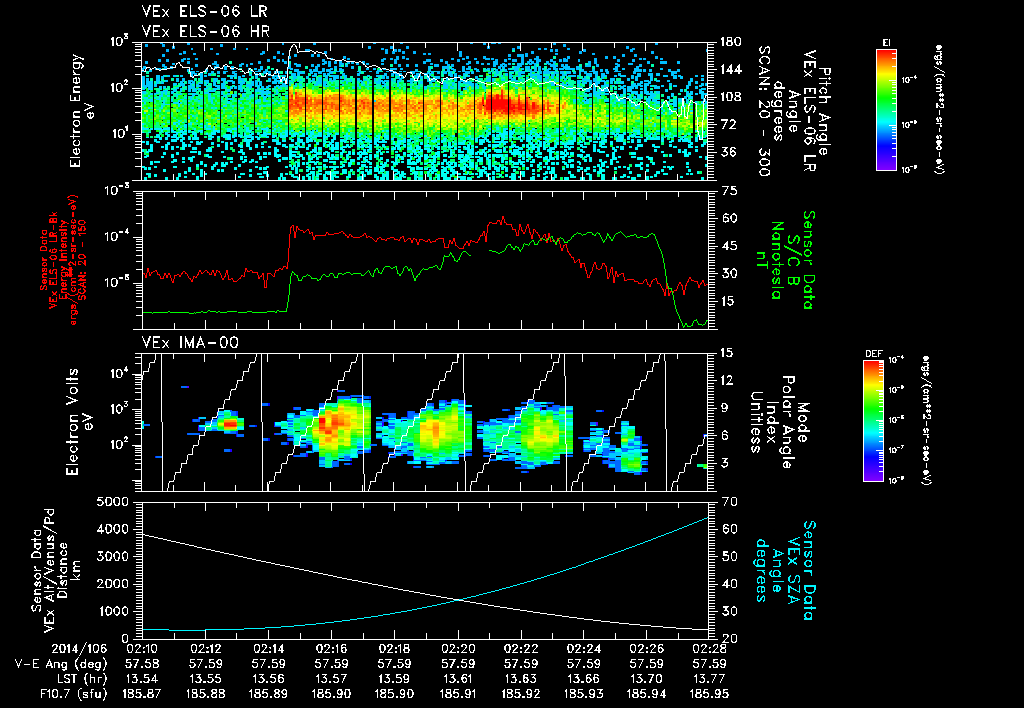
Task: Click the 02:16 time tick label
Action: [331, 650]
